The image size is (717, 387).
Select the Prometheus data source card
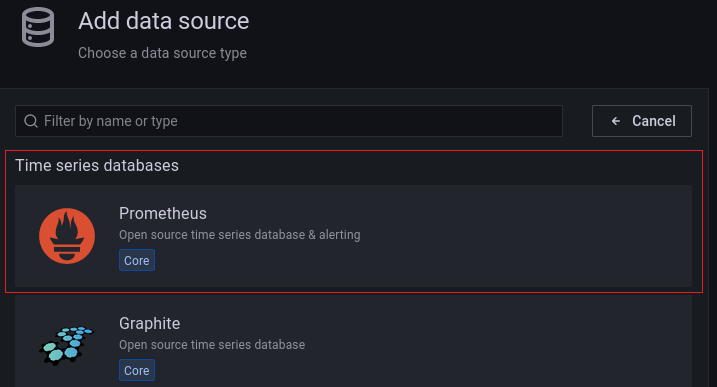pyautogui.click(x=353, y=236)
